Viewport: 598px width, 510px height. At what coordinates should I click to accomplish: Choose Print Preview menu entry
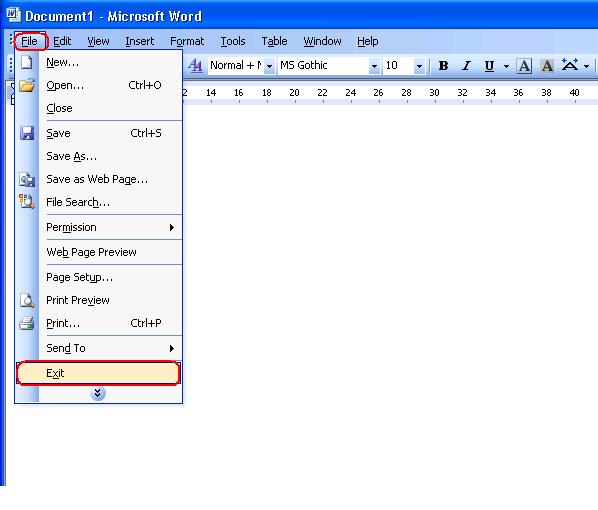tap(99, 300)
